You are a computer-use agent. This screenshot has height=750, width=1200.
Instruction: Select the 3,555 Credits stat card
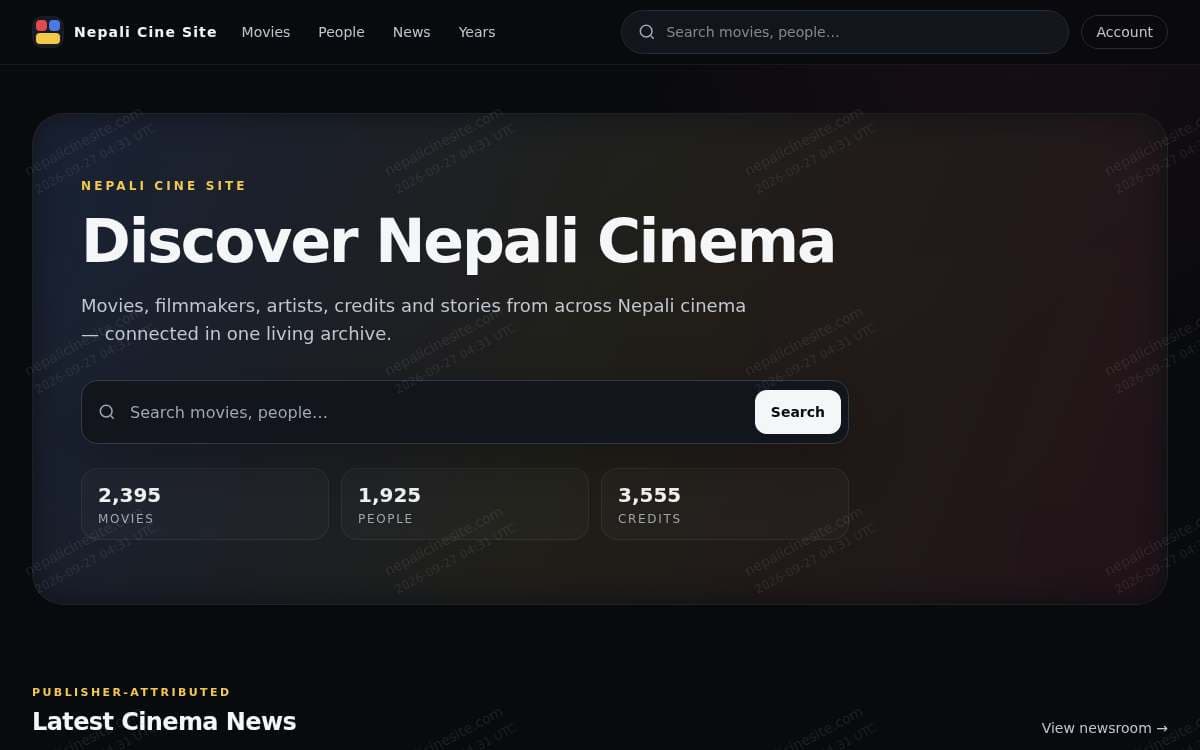[x=725, y=504]
